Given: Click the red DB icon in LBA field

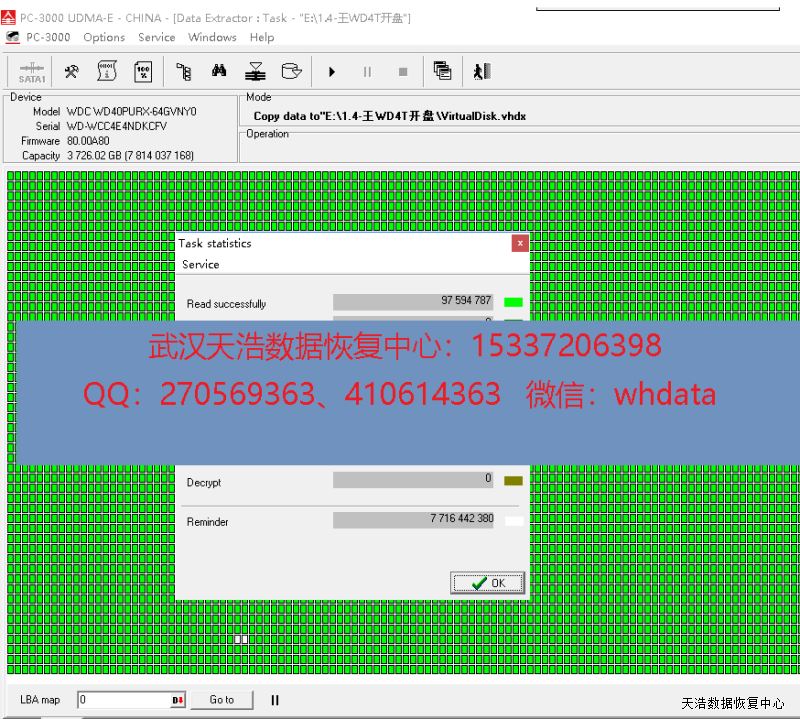Looking at the screenshot, I should [178, 700].
